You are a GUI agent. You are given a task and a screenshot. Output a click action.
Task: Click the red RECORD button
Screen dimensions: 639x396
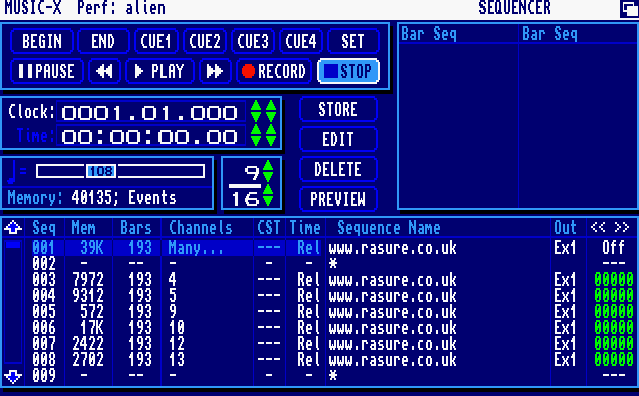pyautogui.click(x=274, y=71)
